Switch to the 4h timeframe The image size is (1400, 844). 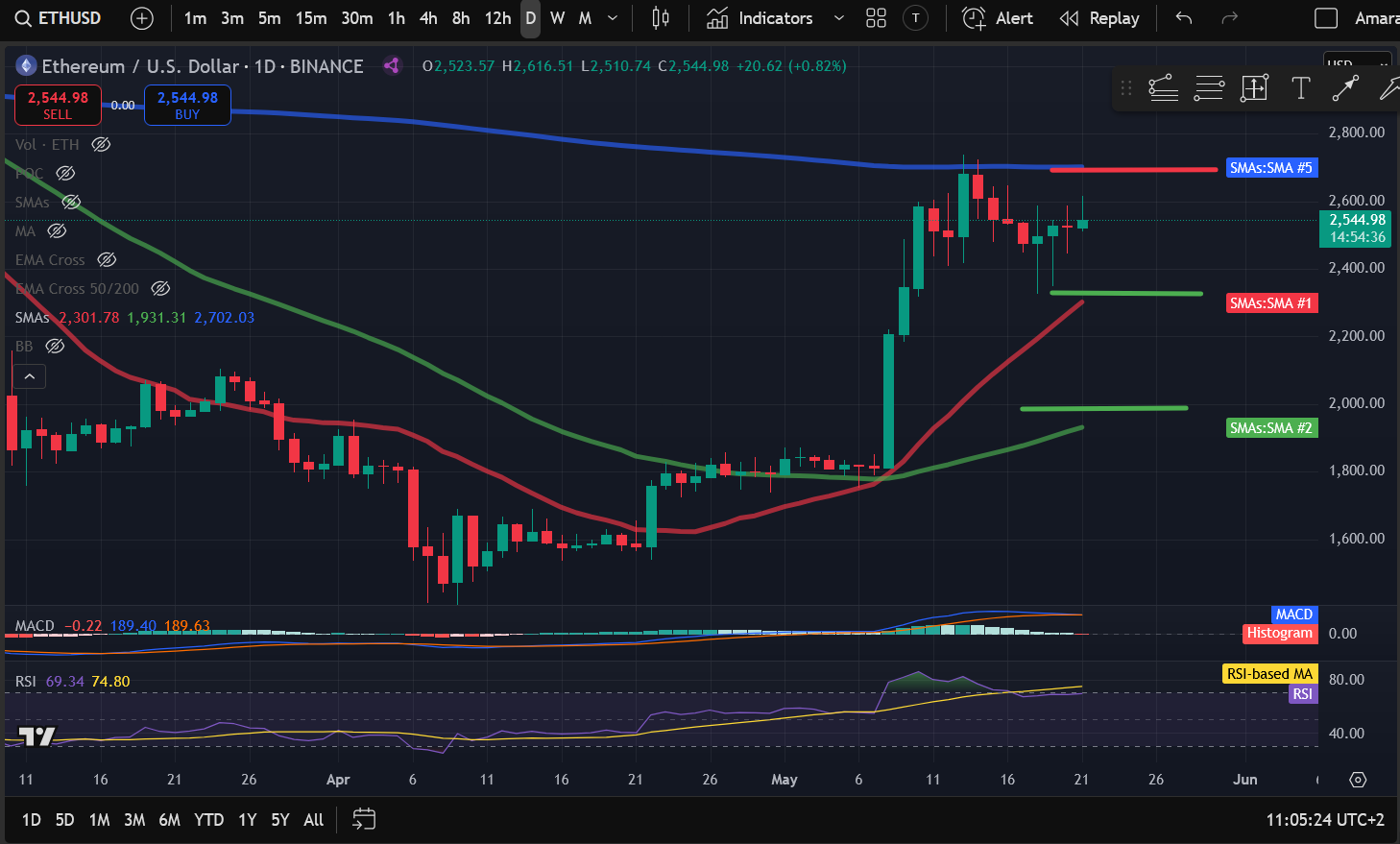[x=428, y=18]
